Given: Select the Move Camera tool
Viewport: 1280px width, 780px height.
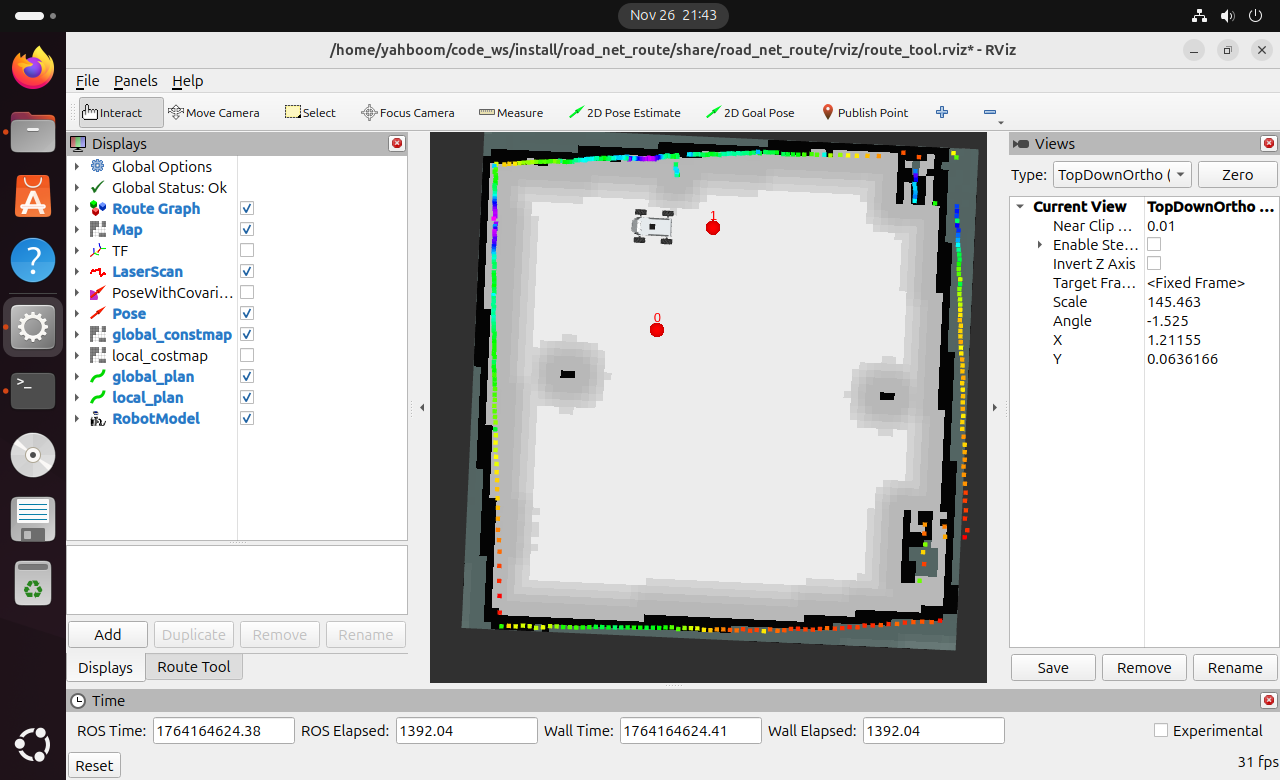Looking at the screenshot, I should tap(214, 113).
